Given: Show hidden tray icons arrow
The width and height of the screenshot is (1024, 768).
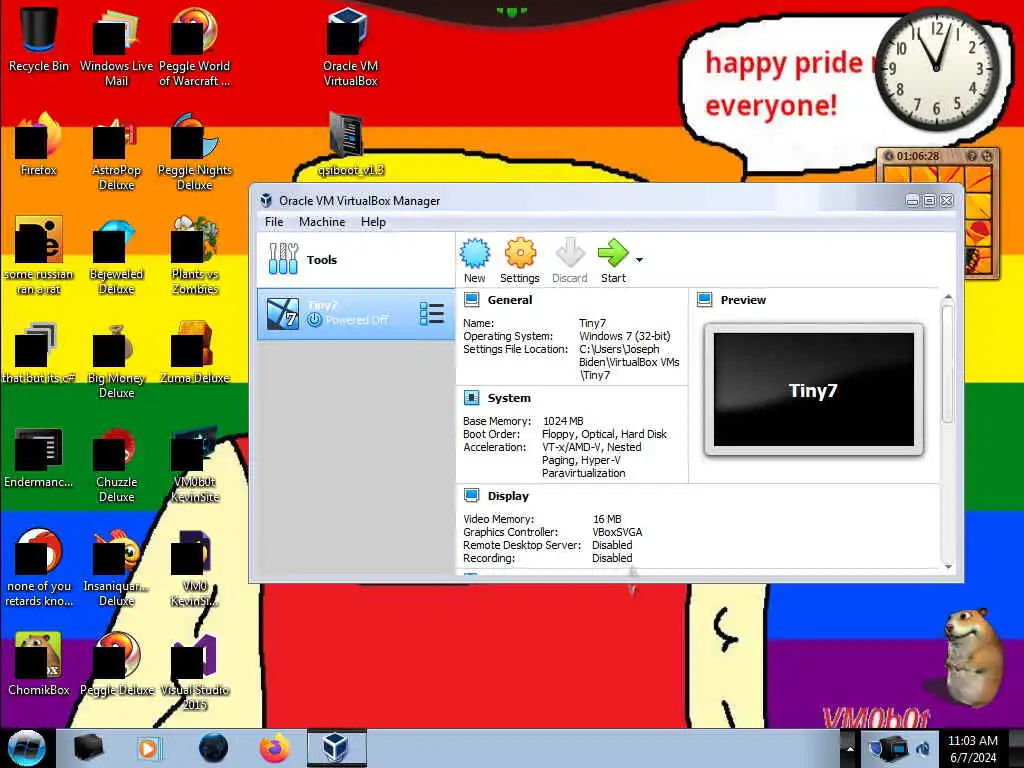Looking at the screenshot, I should [850, 748].
